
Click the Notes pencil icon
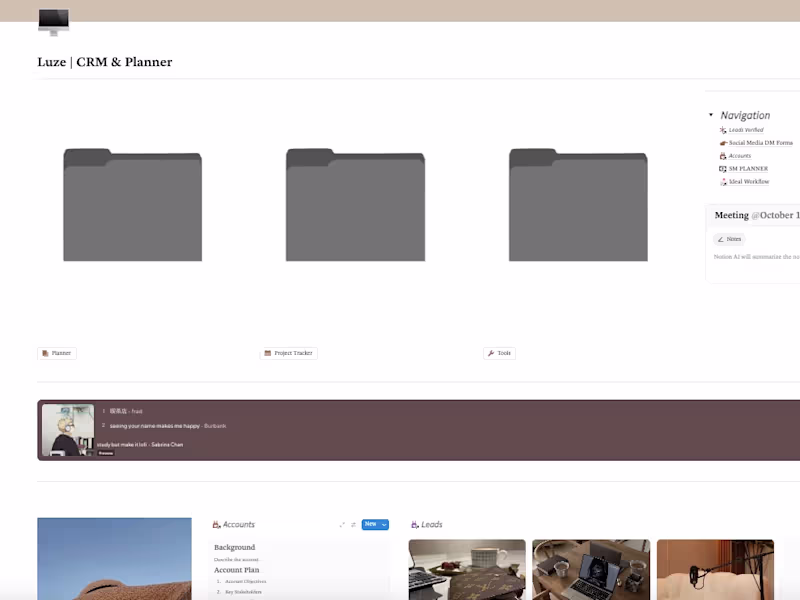click(x=722, y=239)
